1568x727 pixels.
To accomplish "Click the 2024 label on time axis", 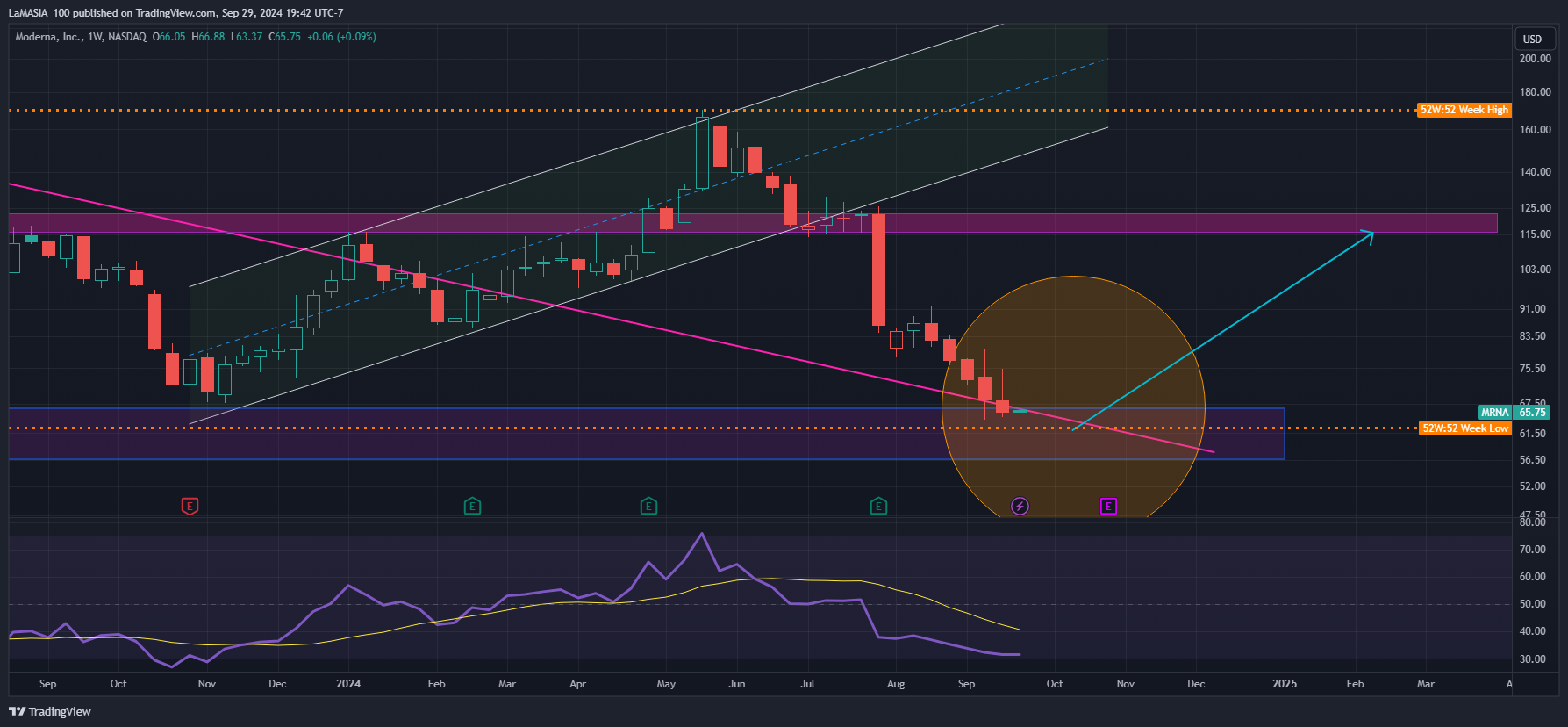I will pyautogui.click(x=348, y=684).
